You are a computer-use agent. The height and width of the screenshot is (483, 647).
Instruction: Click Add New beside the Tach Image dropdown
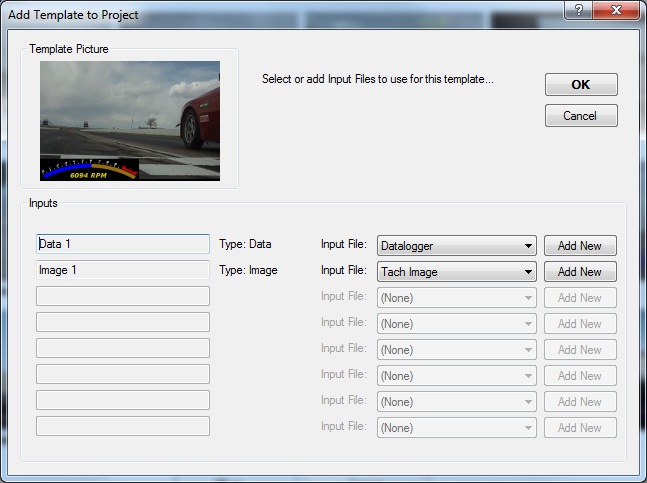tap(580, 272)
